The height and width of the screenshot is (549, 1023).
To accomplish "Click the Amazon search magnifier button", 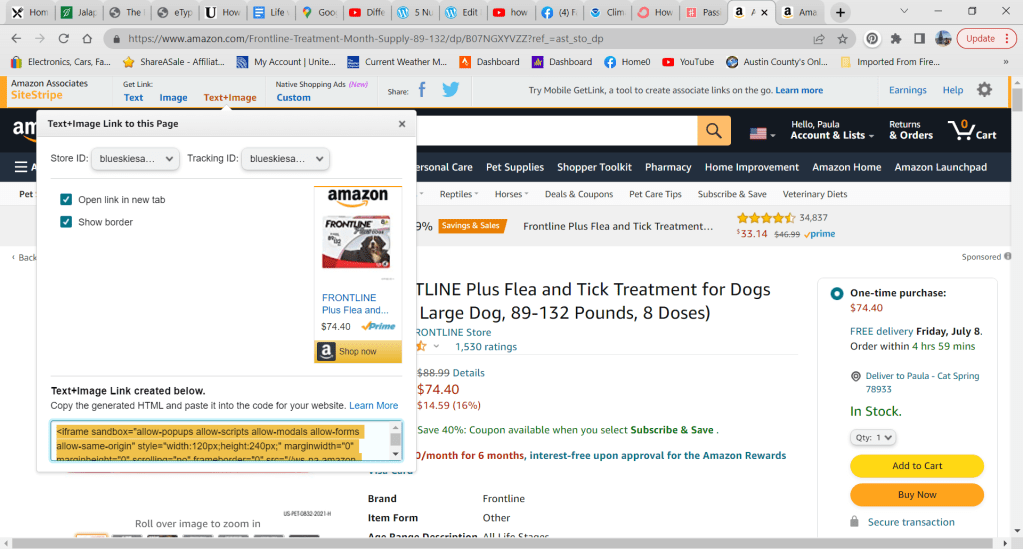I will (714, 131).
